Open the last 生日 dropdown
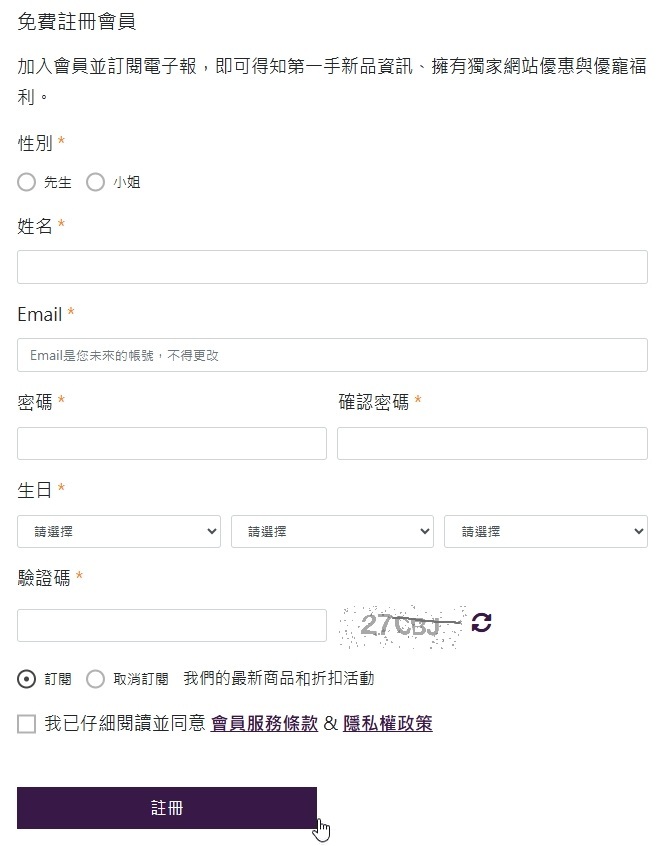Screen dimensions: 668x846 click(x=545, y=532)
